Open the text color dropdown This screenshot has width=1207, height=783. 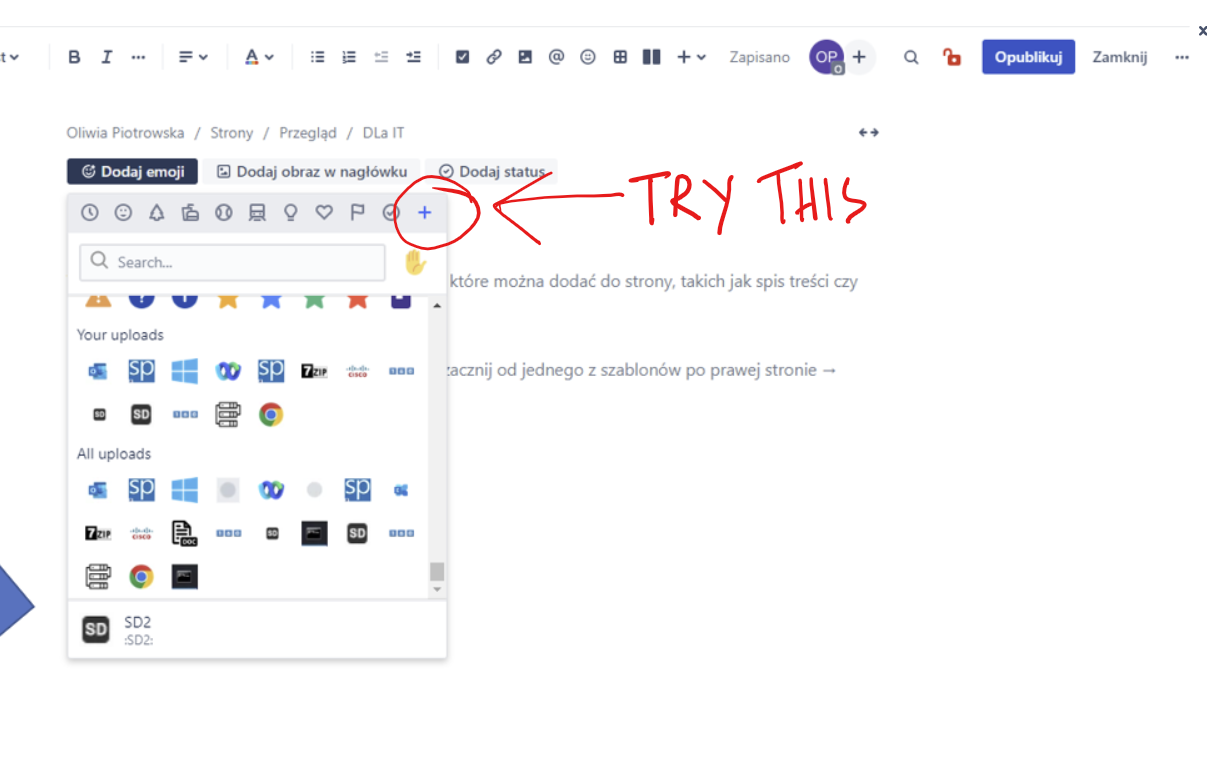pos(259,57)
